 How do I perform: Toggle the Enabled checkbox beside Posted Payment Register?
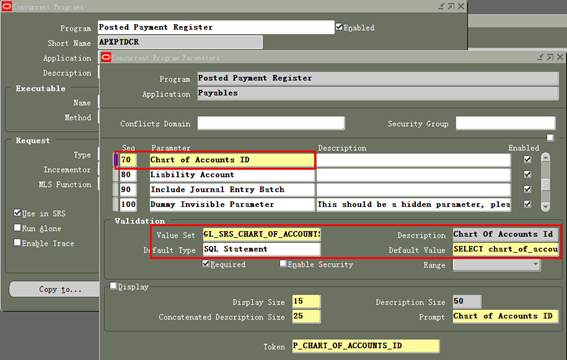point(339,27)
